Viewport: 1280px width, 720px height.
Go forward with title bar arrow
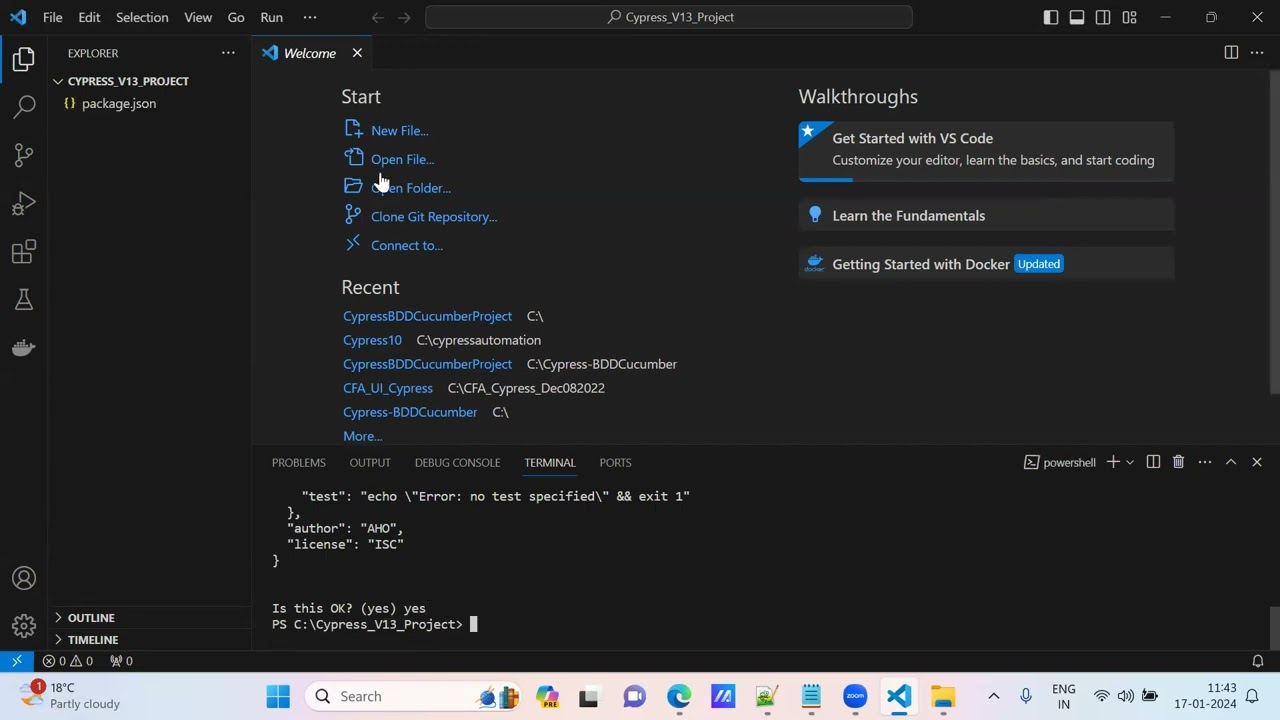point(404,17)
